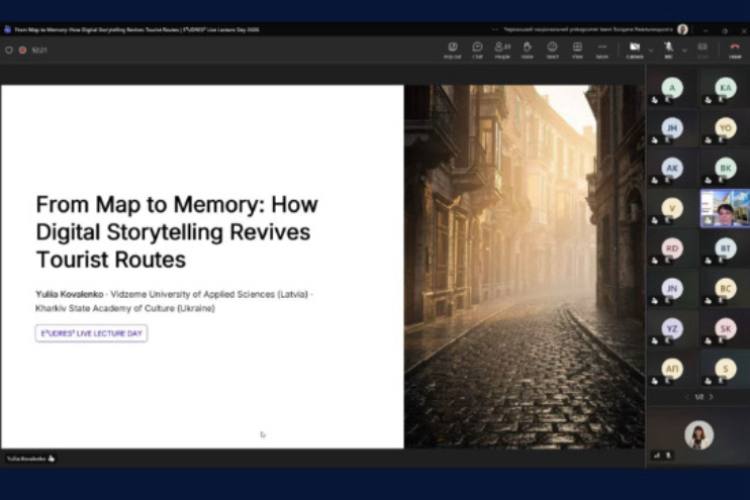The height and width of the screenshot is (500, 750).
Task: Open the People participants list
Action: pos(502,48)
